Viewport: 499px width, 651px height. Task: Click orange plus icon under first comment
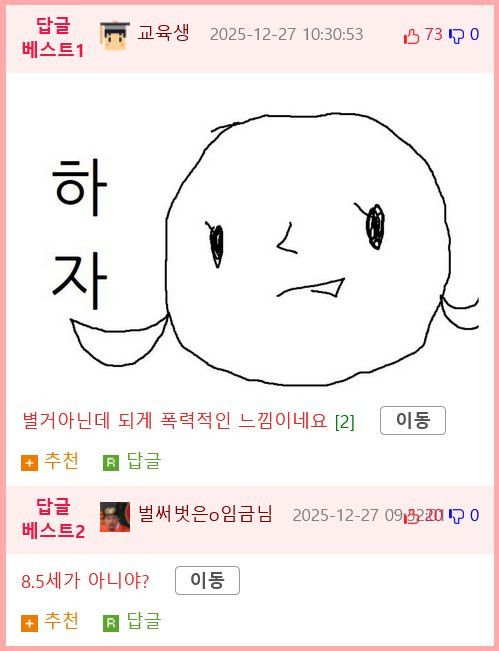pos(29,463)
